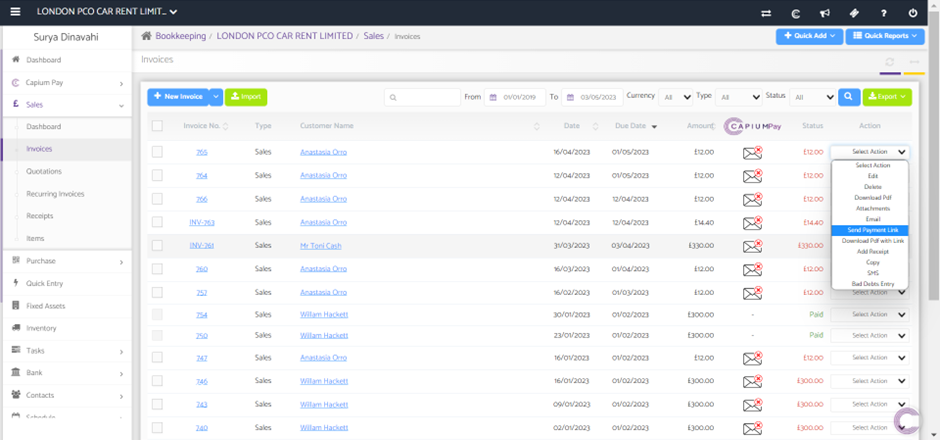Open the Export dropdown button
940x440 pixels.
[887, 97]
